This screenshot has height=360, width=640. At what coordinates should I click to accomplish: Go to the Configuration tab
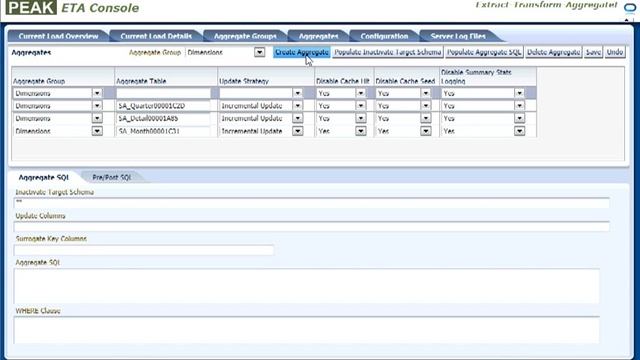tap(384, 36)
